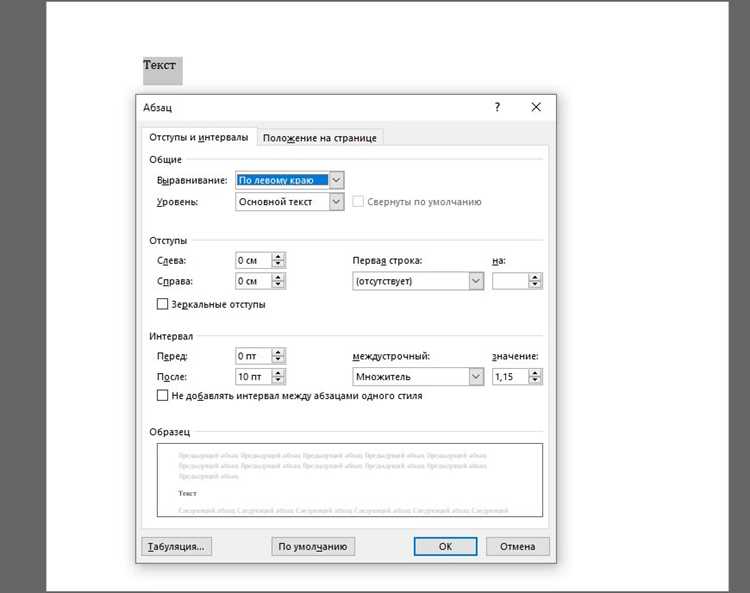750x593 pixels.
Task: Toggle the Свернуты по умолчанию checkbox
Action: (358, 201)
